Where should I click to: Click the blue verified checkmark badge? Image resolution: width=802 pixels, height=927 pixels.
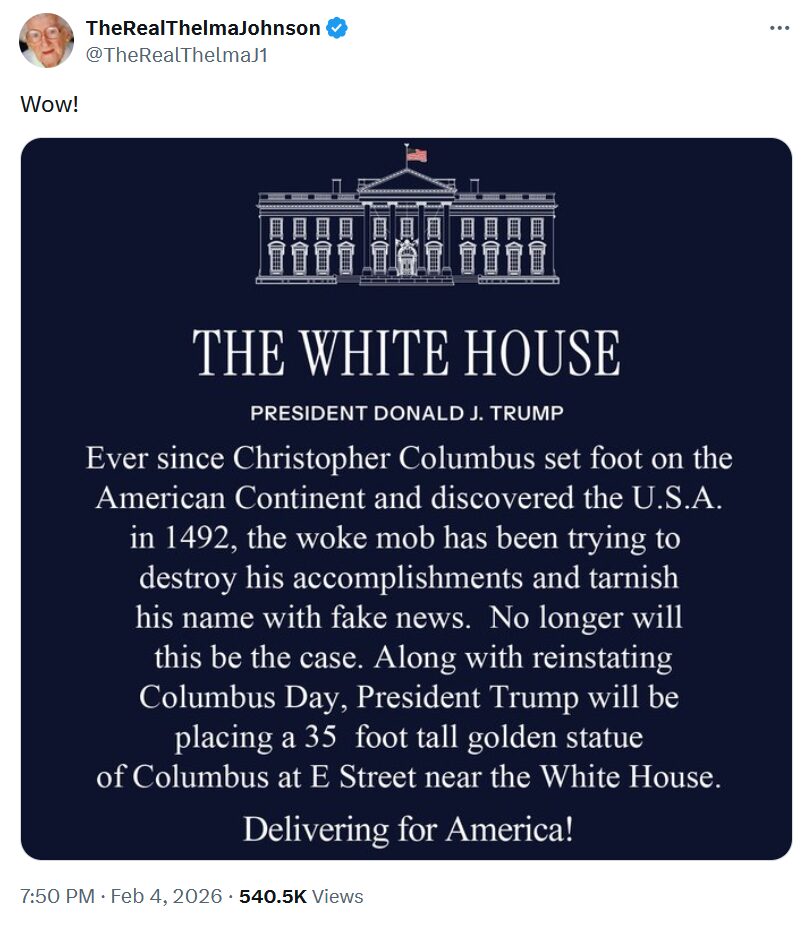point(338,28)
